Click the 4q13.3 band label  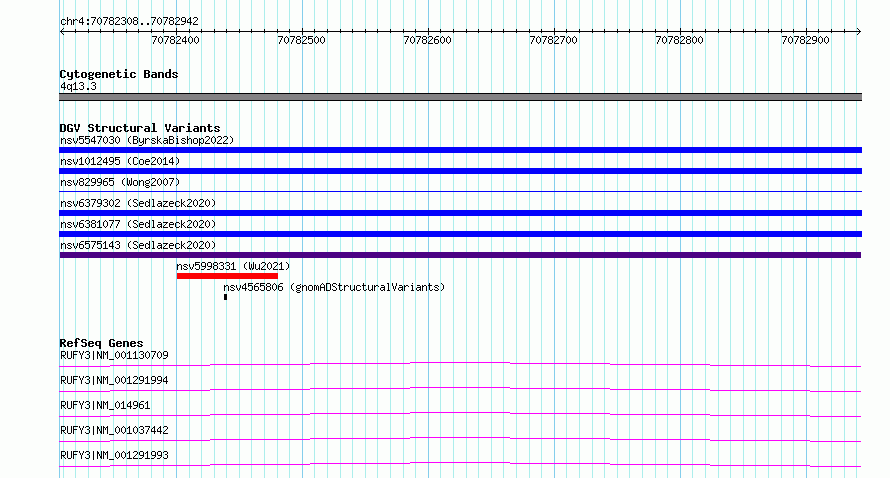(78, 86)
